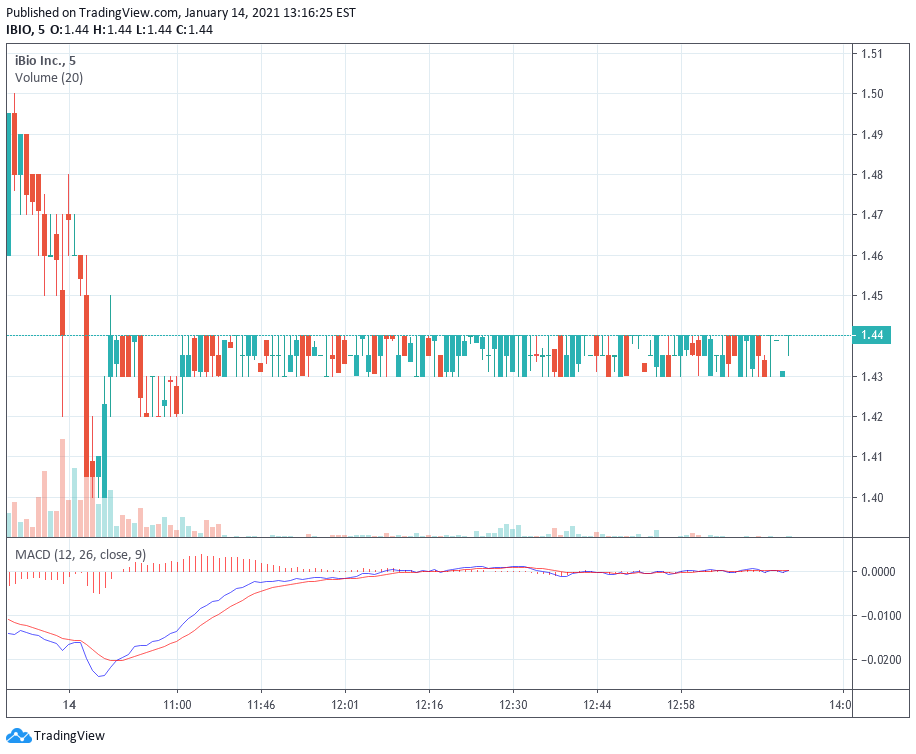Click the 1.40 price axis label
Screen dimensions: 916x754
tap(872, 498)
